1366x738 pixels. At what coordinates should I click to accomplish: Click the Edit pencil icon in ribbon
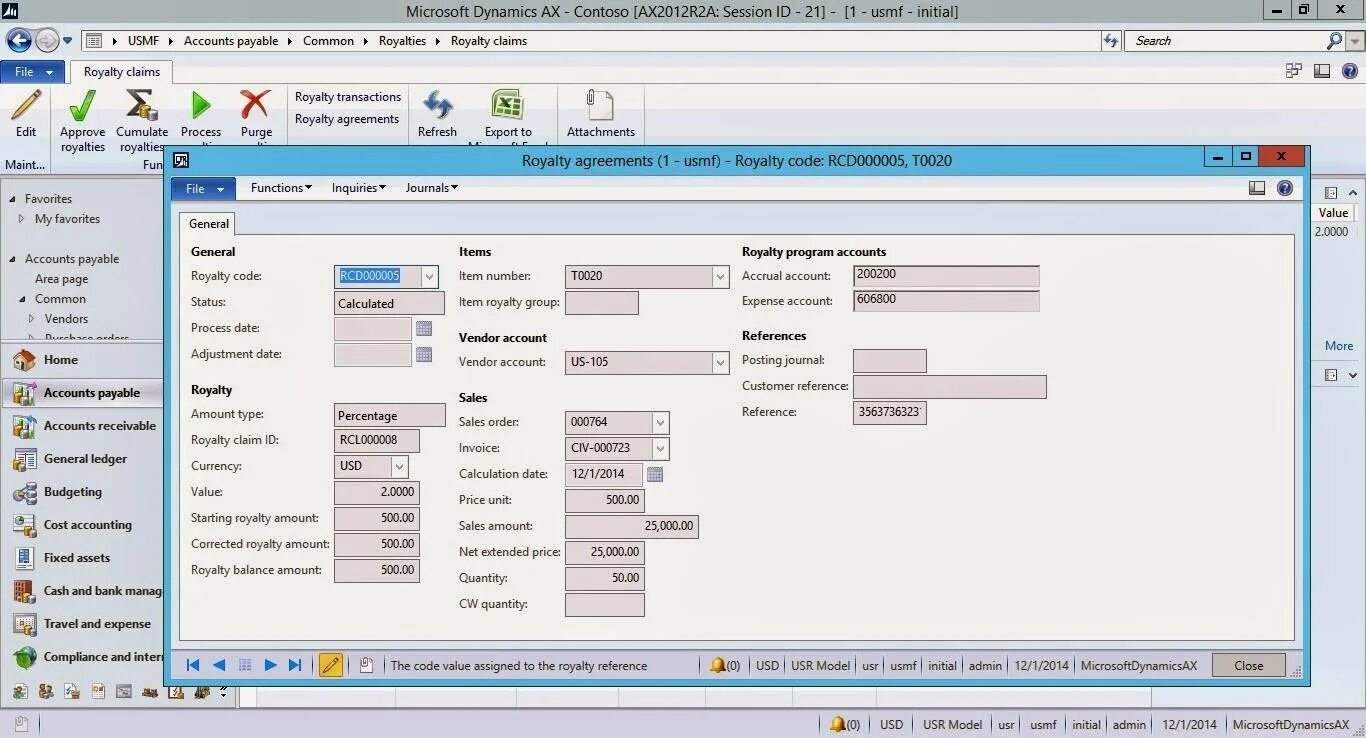tap(26, 106)
